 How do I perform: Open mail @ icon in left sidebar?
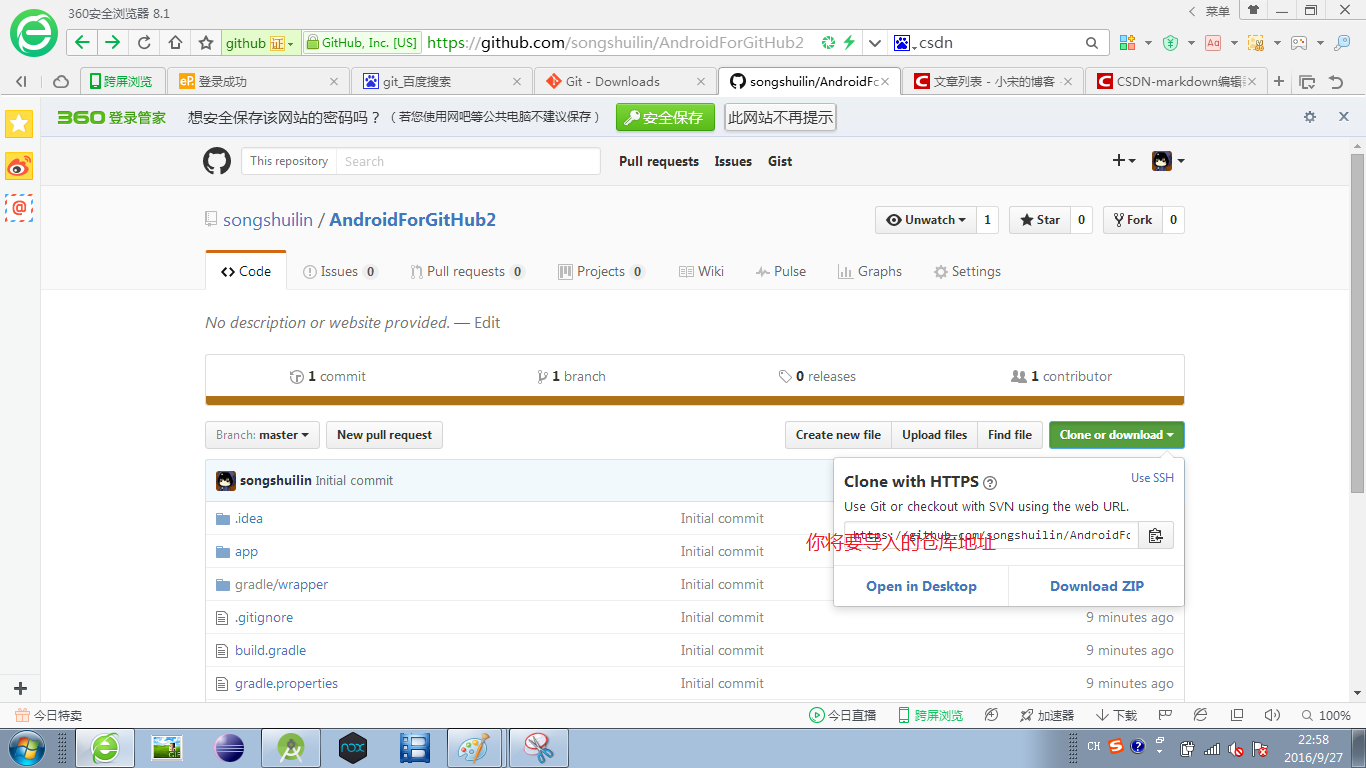[x=19, y=208]
